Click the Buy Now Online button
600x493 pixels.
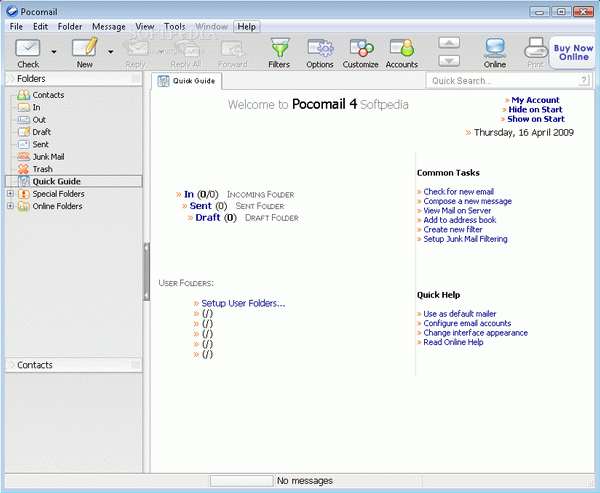[x=573, y=52]
